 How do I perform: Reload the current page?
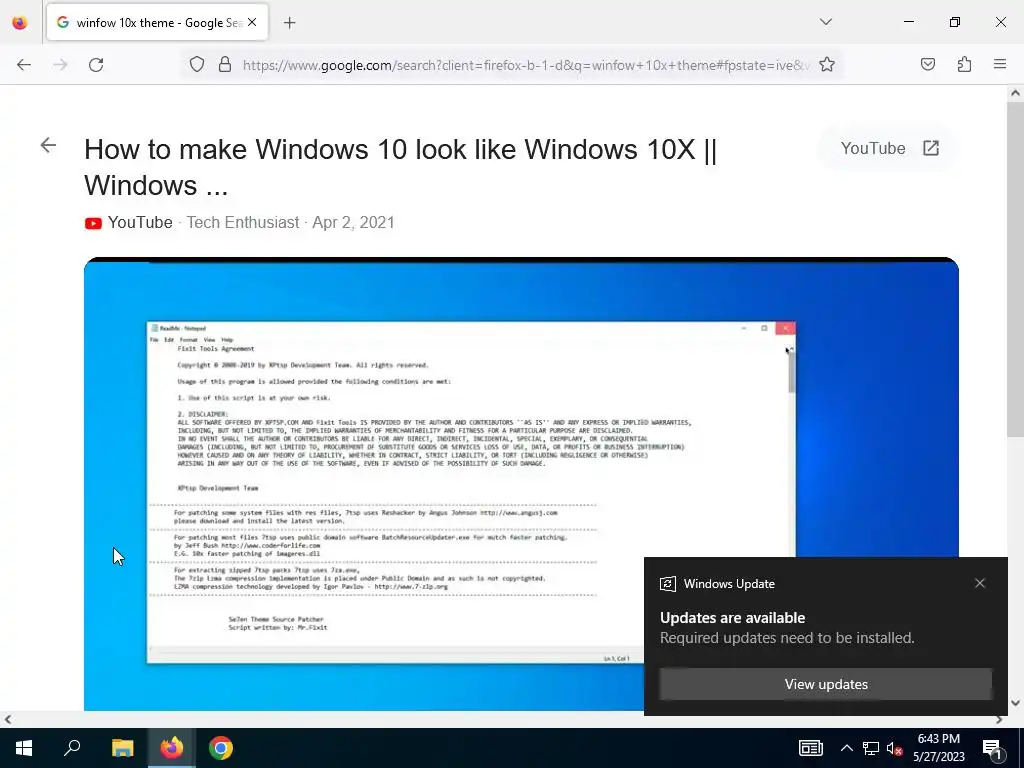click(x=96, y=65)
